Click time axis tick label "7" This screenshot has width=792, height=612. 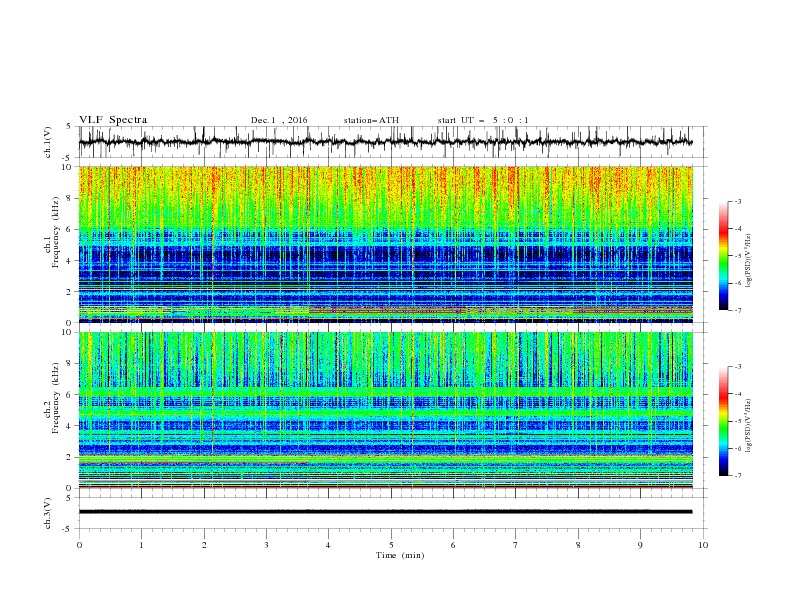point(516,545)
